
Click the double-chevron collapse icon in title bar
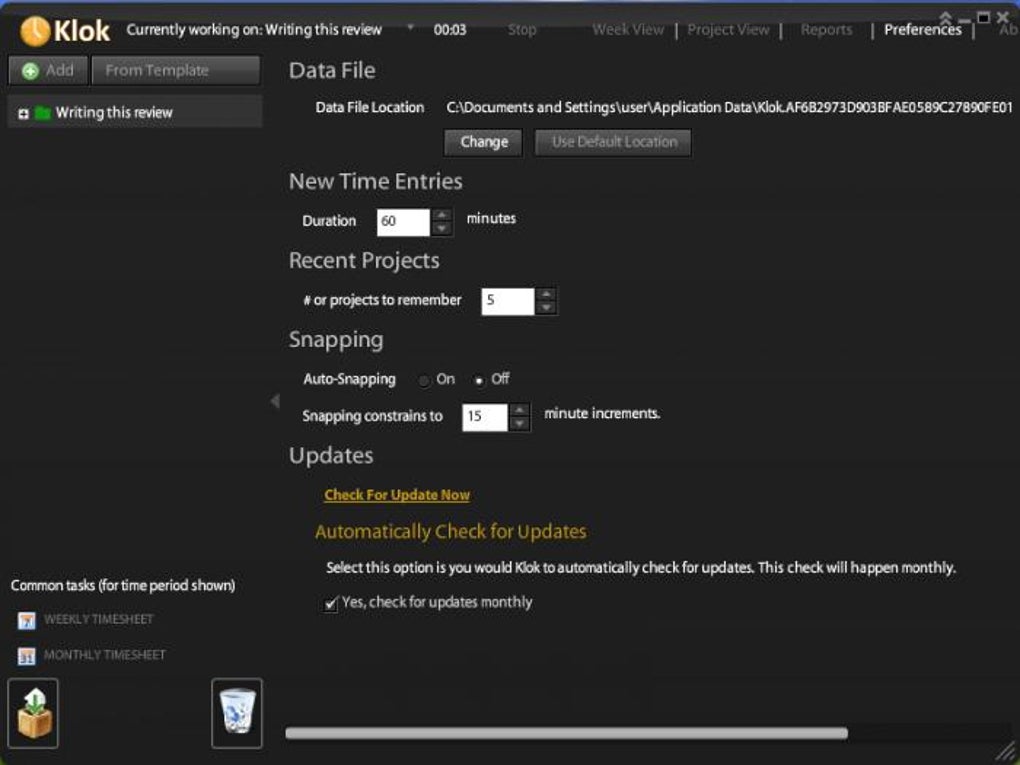946,18
